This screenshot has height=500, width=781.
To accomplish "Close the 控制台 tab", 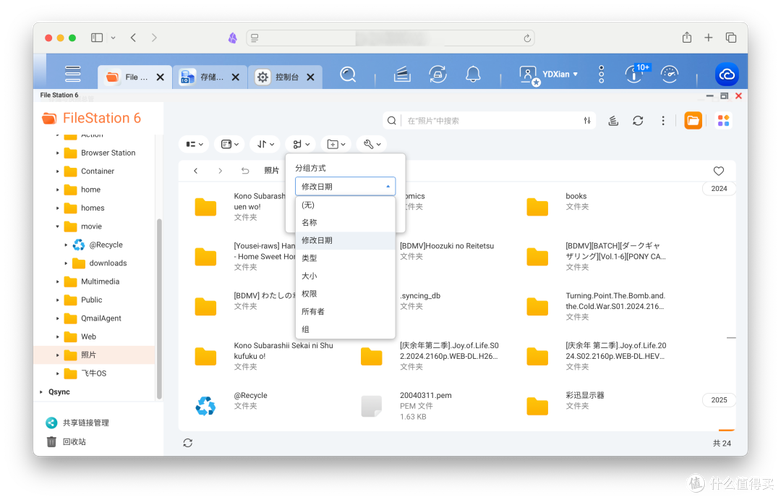I will point(310,77).
